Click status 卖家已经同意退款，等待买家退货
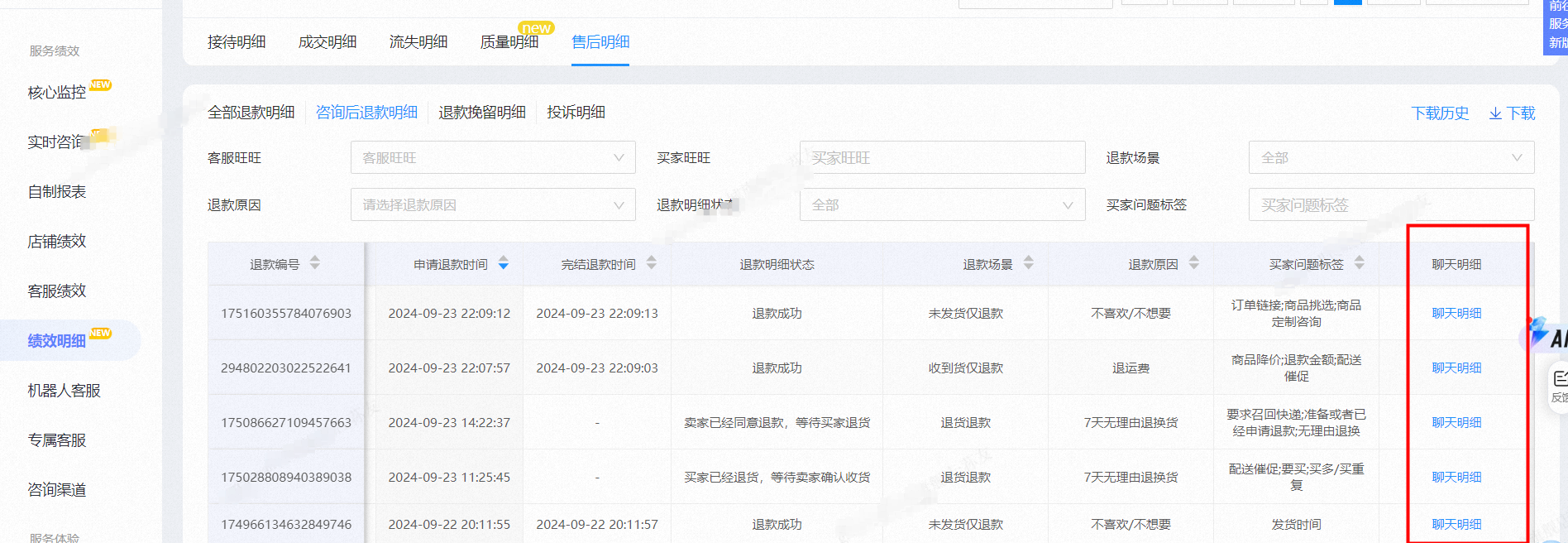The height and width of the screenshot is (543, 1568). pos(777,422)
